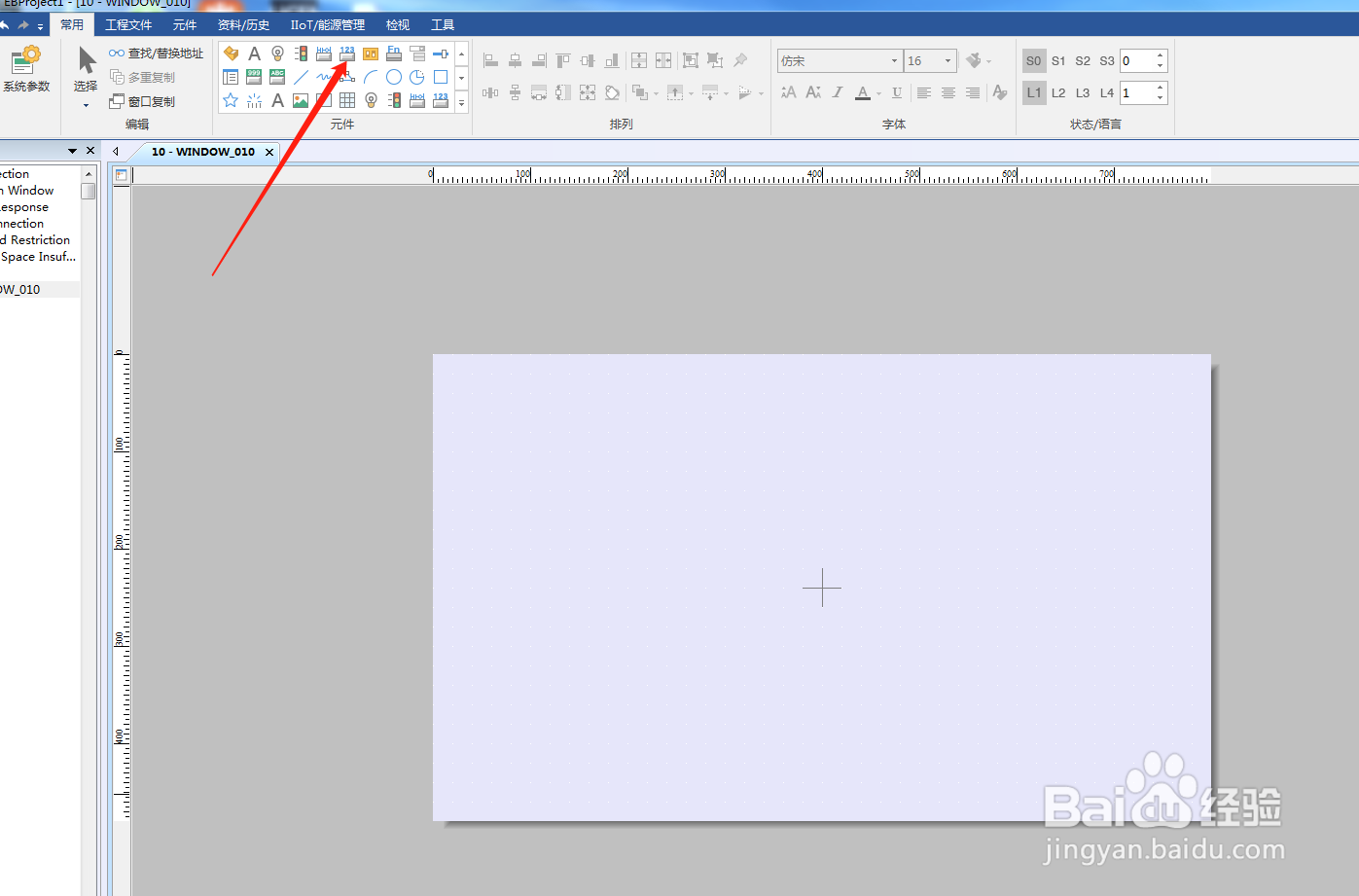The width and height of the screenshot is (1359, 896).
Task: Add the ABC ASCII text object
Action: [x=277, y=77]
